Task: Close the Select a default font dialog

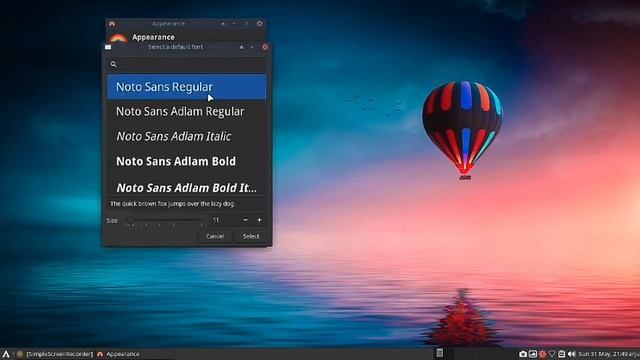Action: click(x=265, y=47)
